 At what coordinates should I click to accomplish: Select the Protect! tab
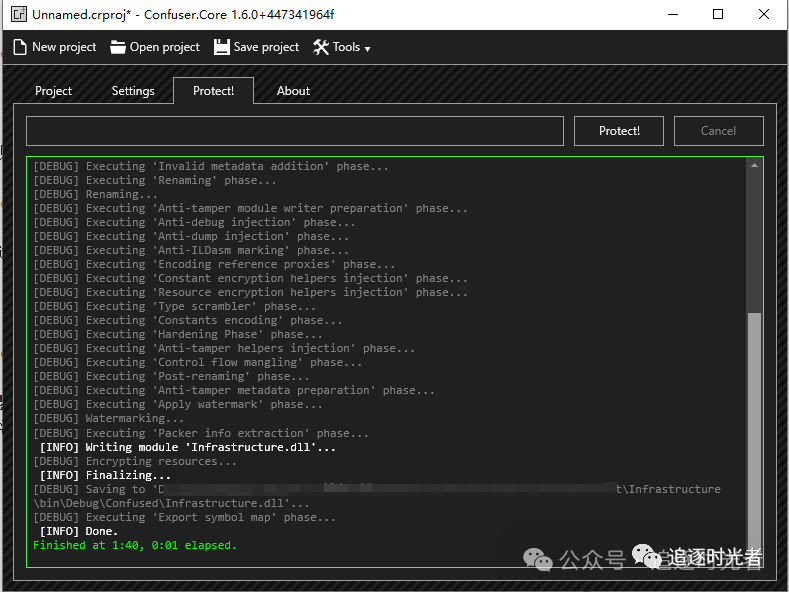coord(213,91)
